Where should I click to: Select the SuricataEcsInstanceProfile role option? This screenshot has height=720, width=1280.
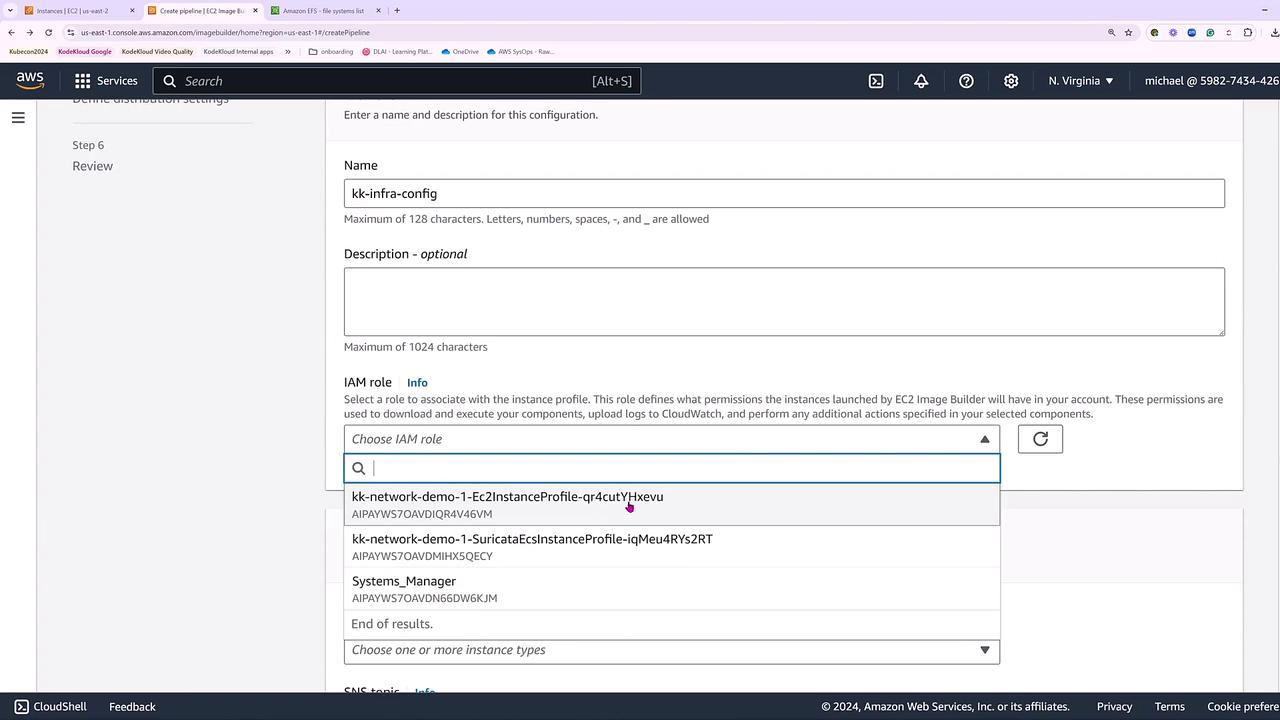pyautogui.click(x=672, y=547)
